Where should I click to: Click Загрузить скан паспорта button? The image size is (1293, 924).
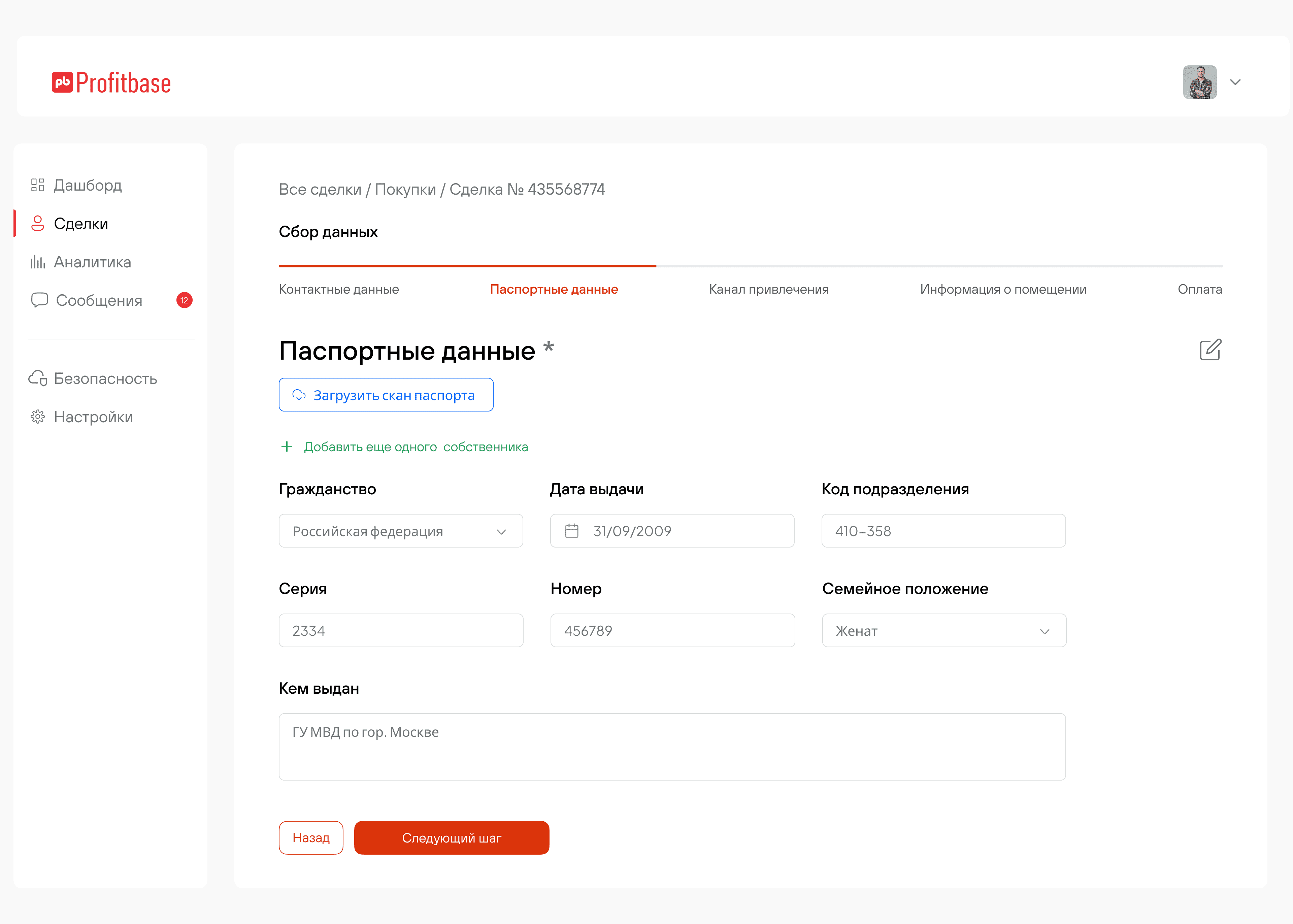386,395
